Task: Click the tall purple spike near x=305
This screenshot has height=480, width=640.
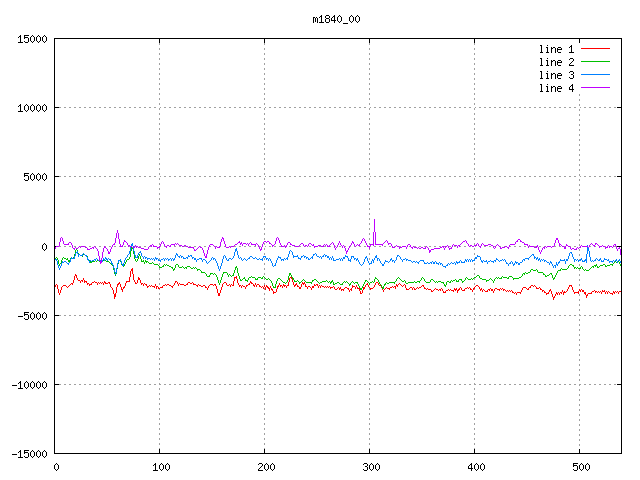Action: [374, 232]
